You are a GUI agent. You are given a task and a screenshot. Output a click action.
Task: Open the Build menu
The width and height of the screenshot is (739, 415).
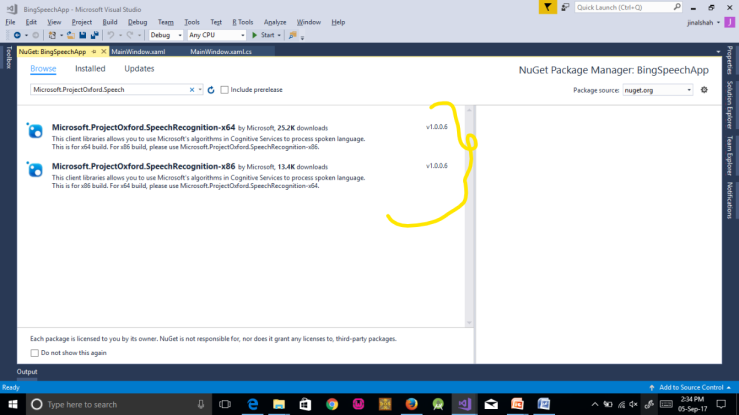(x=110, y=21)
